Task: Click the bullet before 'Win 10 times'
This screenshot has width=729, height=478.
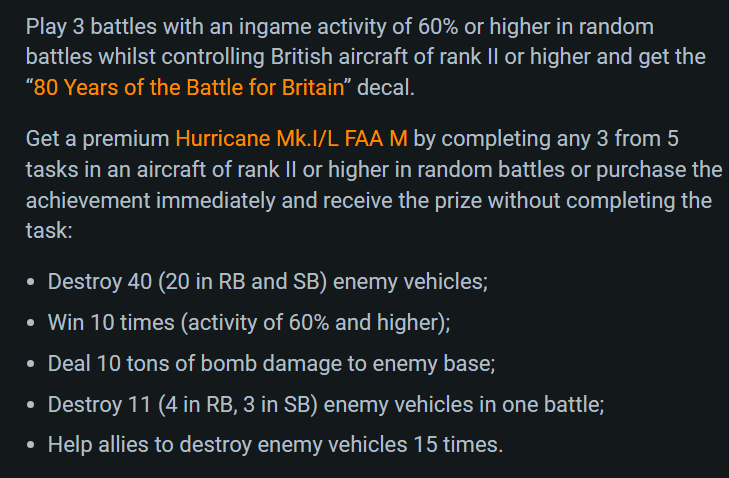Action: pyautogui.click(x=31, y=323)
